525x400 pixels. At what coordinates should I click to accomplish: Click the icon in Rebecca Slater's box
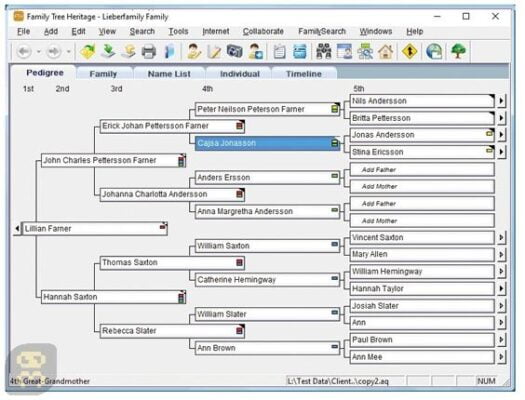pos(239,331)
